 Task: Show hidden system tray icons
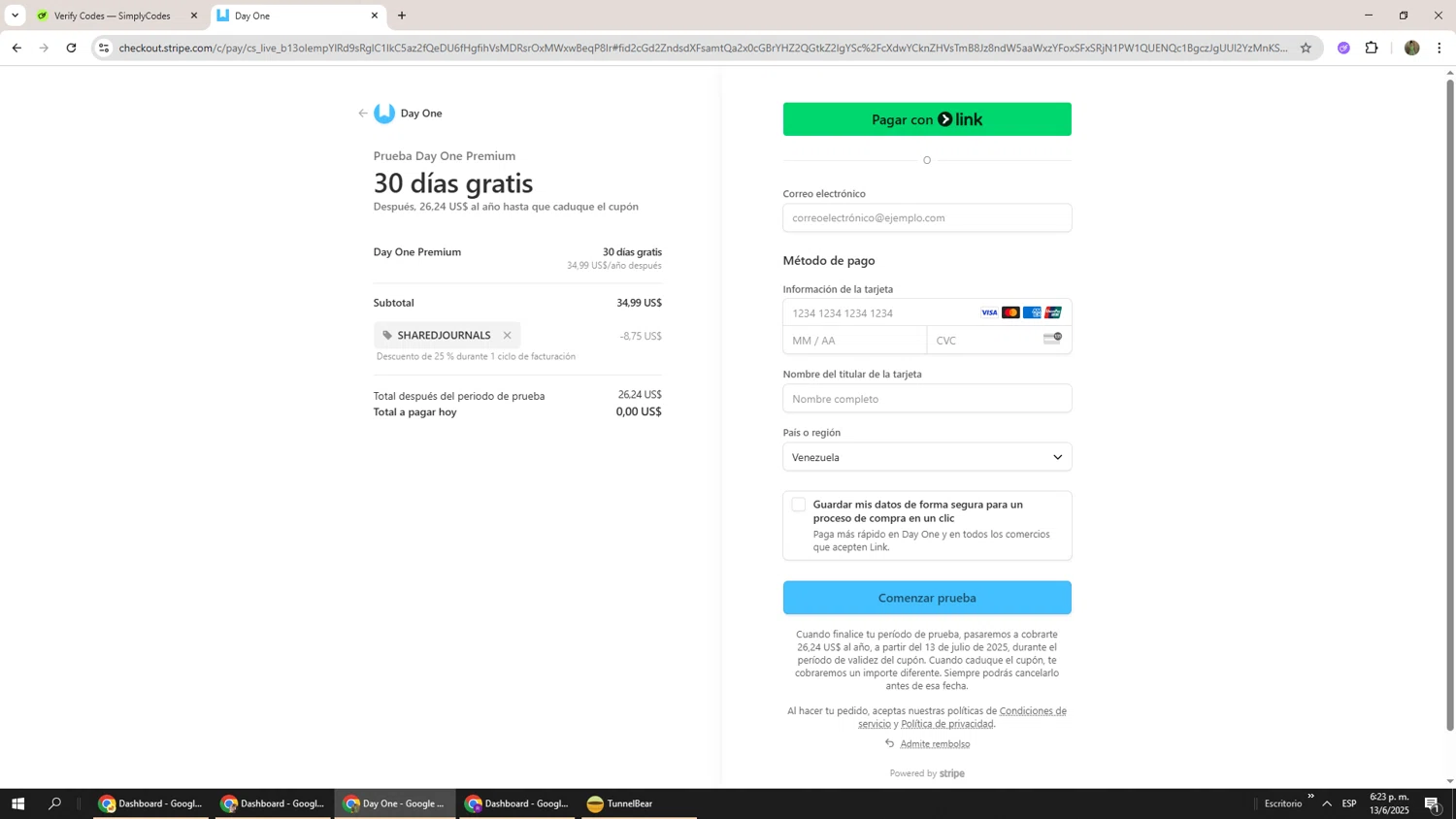click(1327, 803)
